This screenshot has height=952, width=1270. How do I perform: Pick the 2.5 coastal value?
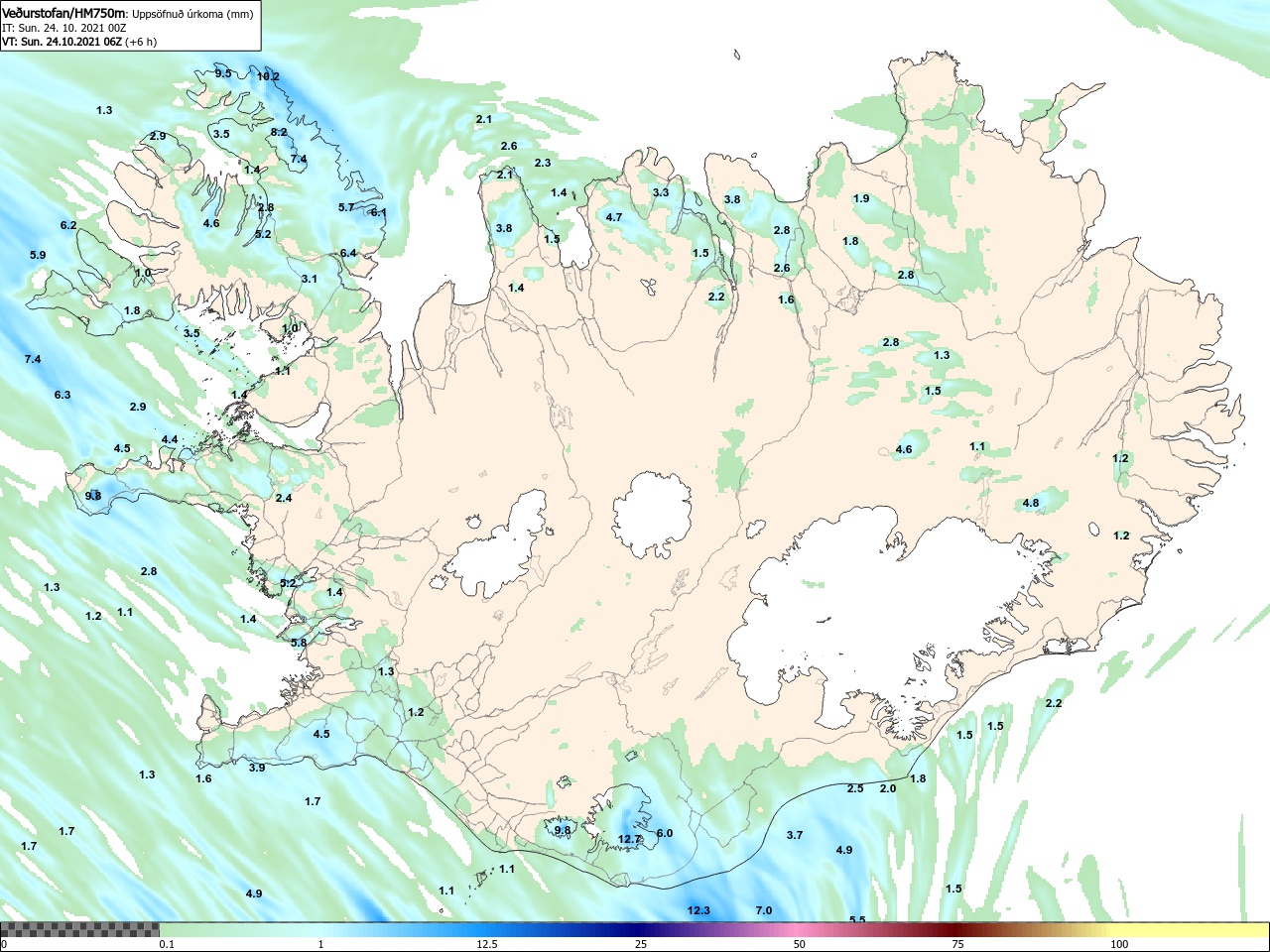[855, 788]
